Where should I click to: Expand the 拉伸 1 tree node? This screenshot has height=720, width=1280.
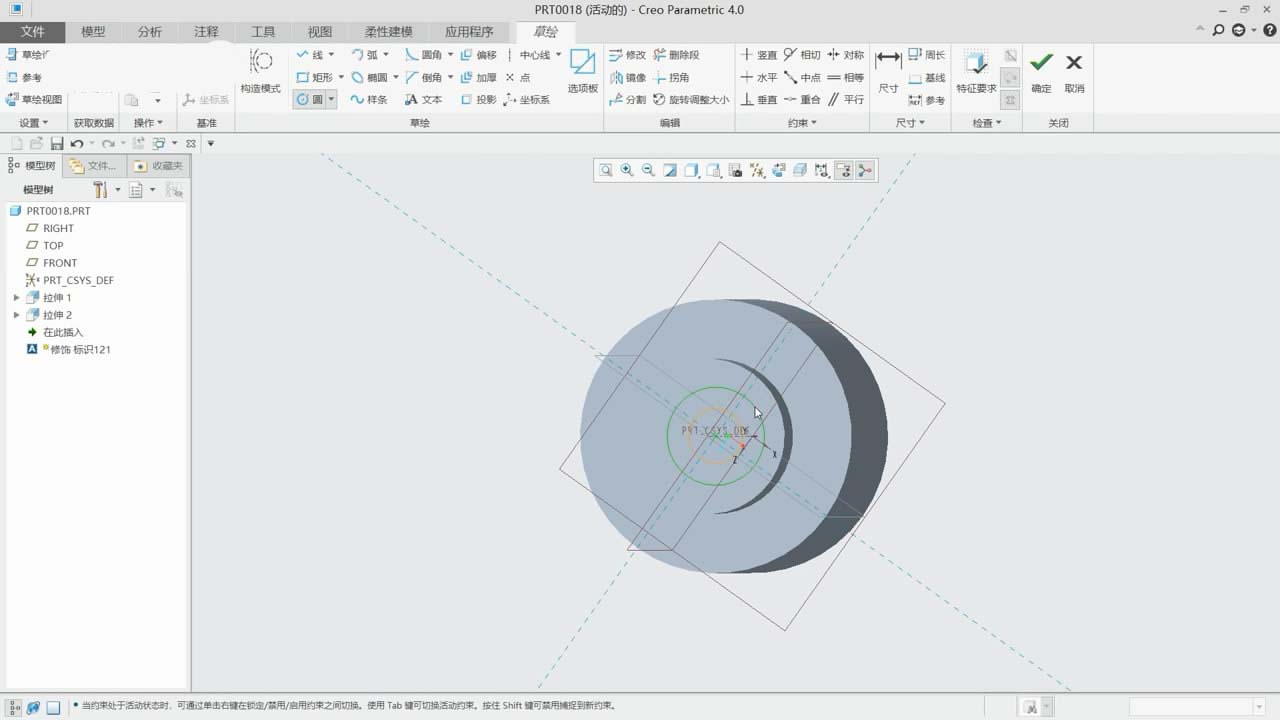[16, 298]
